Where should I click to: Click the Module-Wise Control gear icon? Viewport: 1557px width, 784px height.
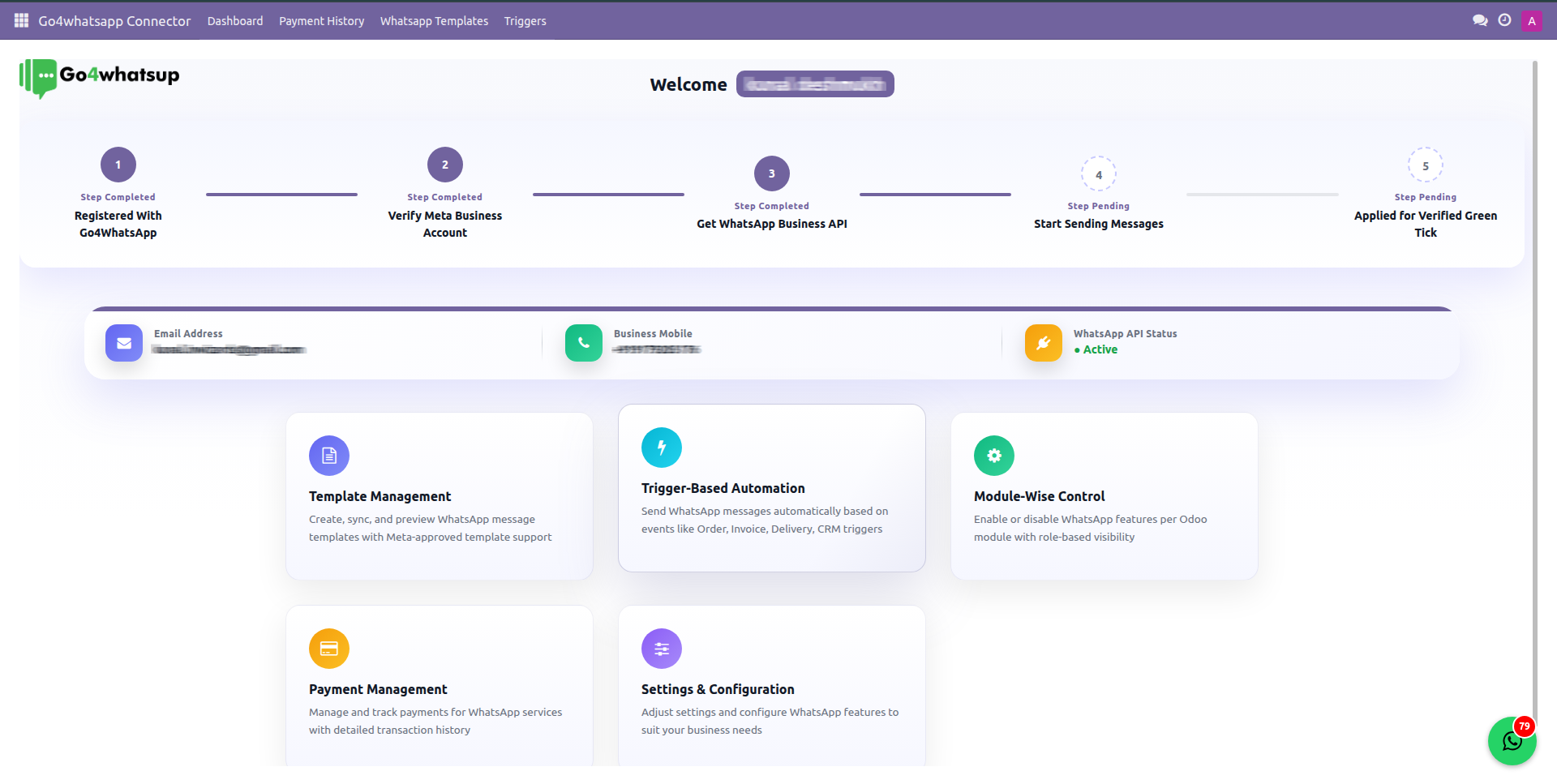coord(994,456)
